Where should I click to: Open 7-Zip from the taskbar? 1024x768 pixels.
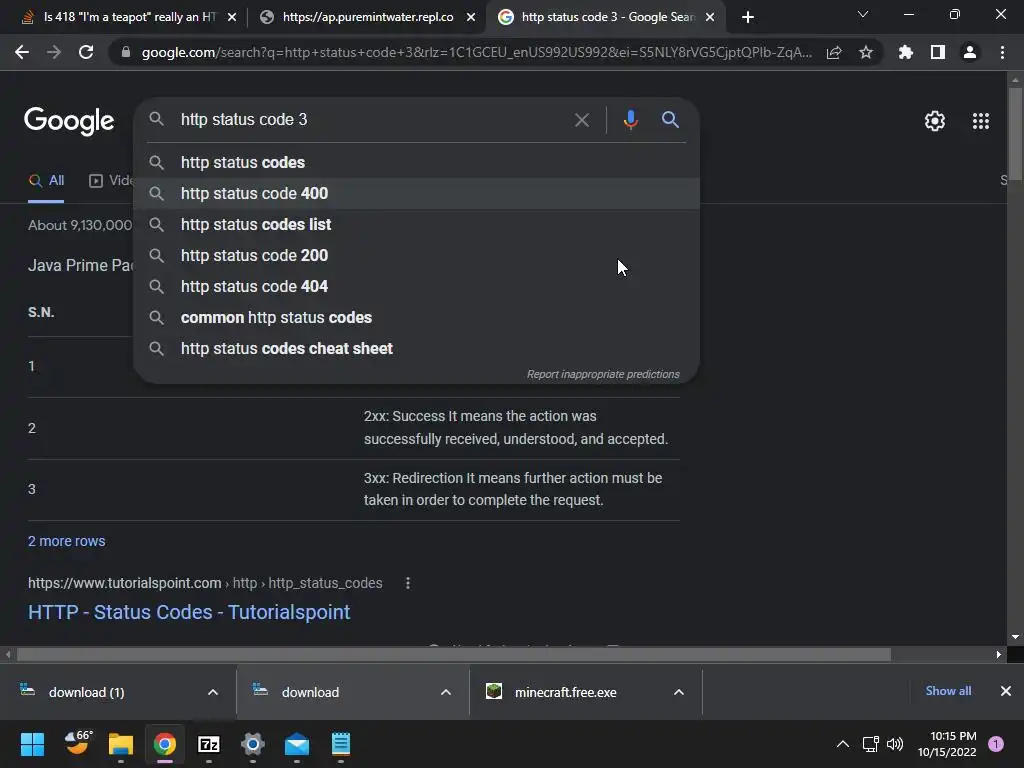[208, 744]
